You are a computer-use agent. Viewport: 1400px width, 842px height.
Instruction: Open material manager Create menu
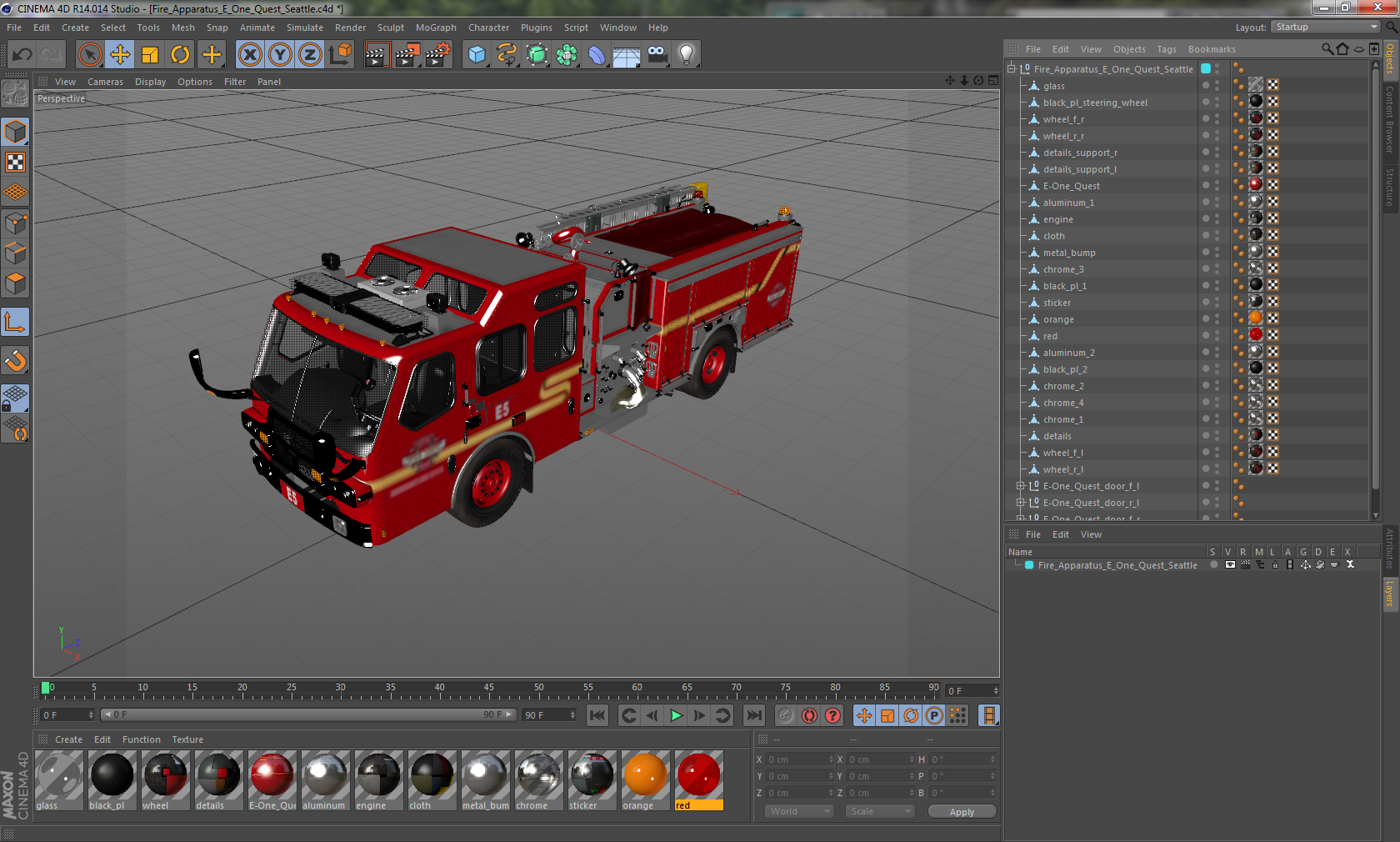click(x=68, y=739)
